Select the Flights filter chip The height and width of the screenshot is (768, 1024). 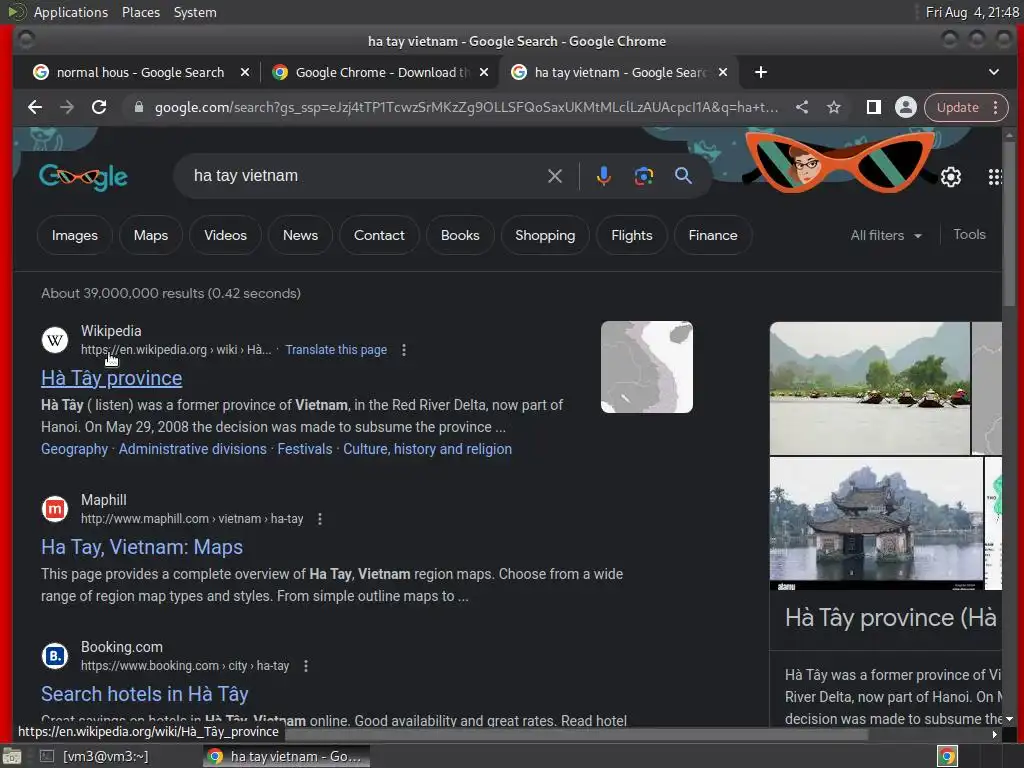[632, 235]
